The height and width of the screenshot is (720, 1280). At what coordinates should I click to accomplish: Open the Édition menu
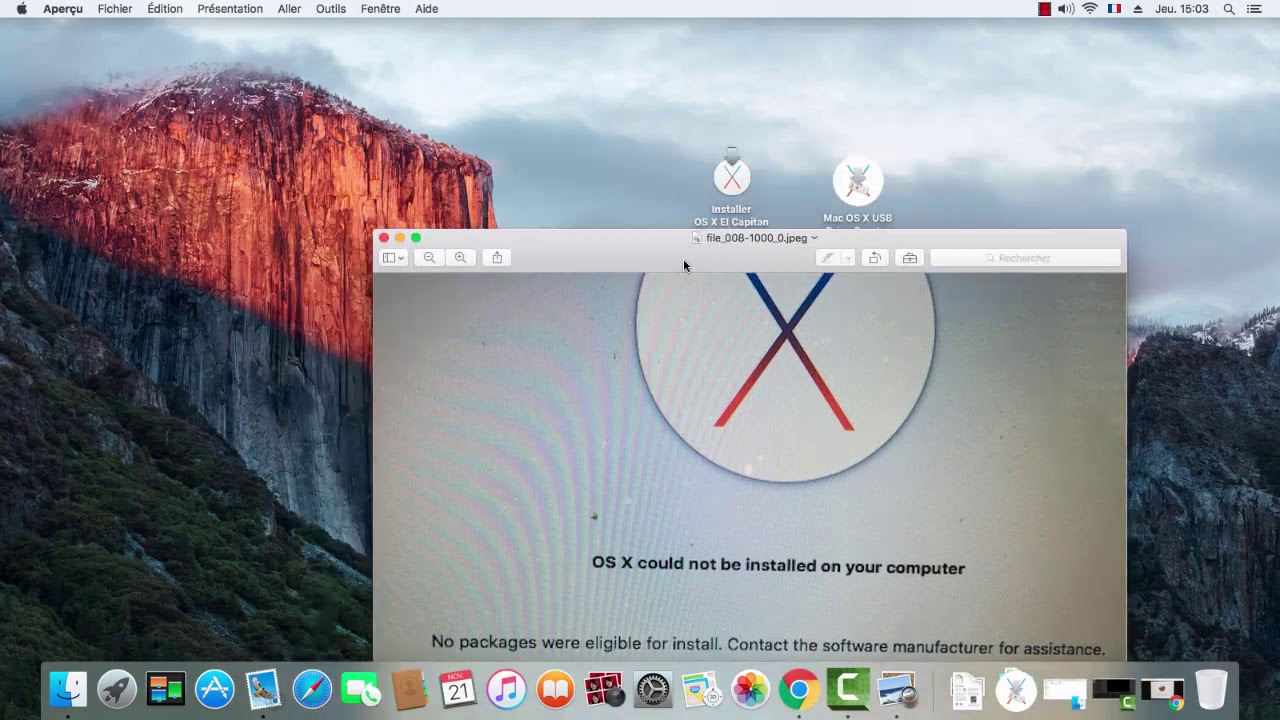tap(165, 9)
